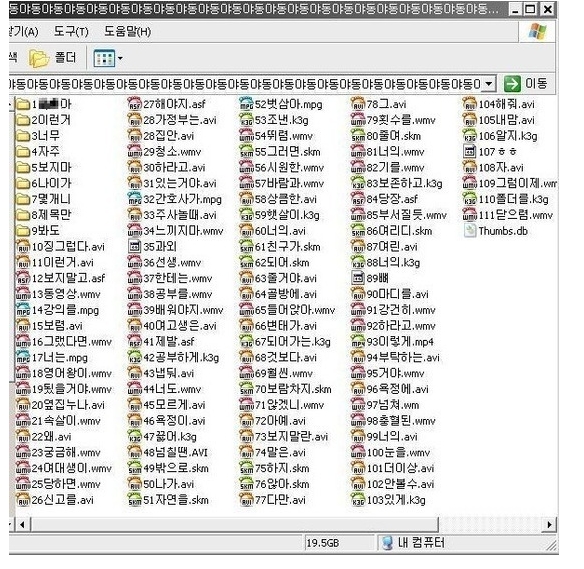584x569 pixels.
Task: Select file name 18영어왕이.wmv
Action: coord(72,373)
